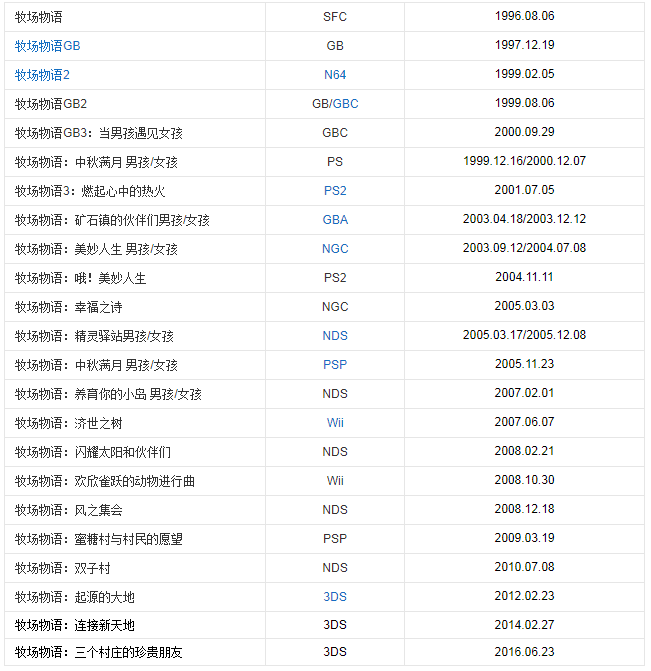Click 牧场物语：哦！美妙人生 title
This screenshot has height=671, width=651.
coord(80,278)
